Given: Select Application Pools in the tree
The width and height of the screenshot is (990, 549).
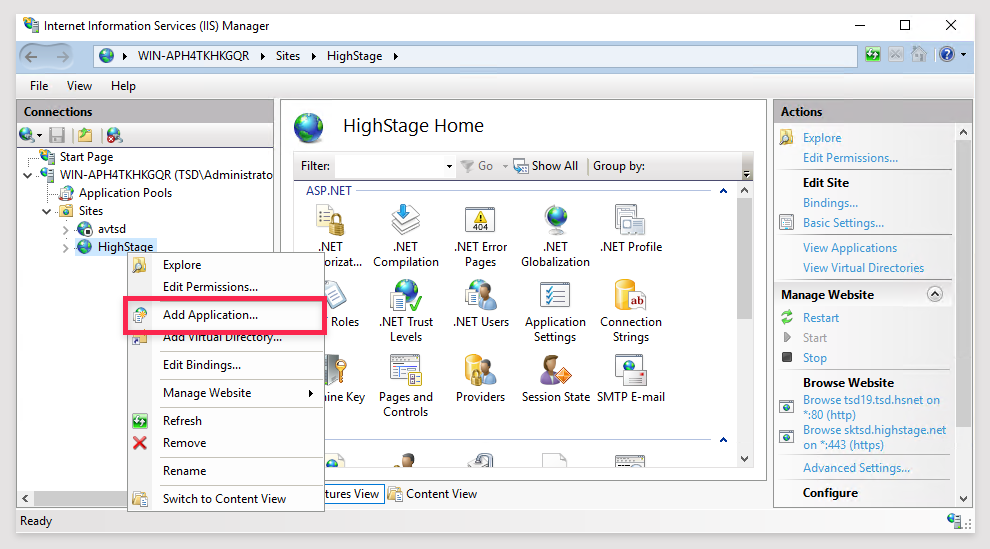Looking at the screenshot, I should click(x=125, y=193).
